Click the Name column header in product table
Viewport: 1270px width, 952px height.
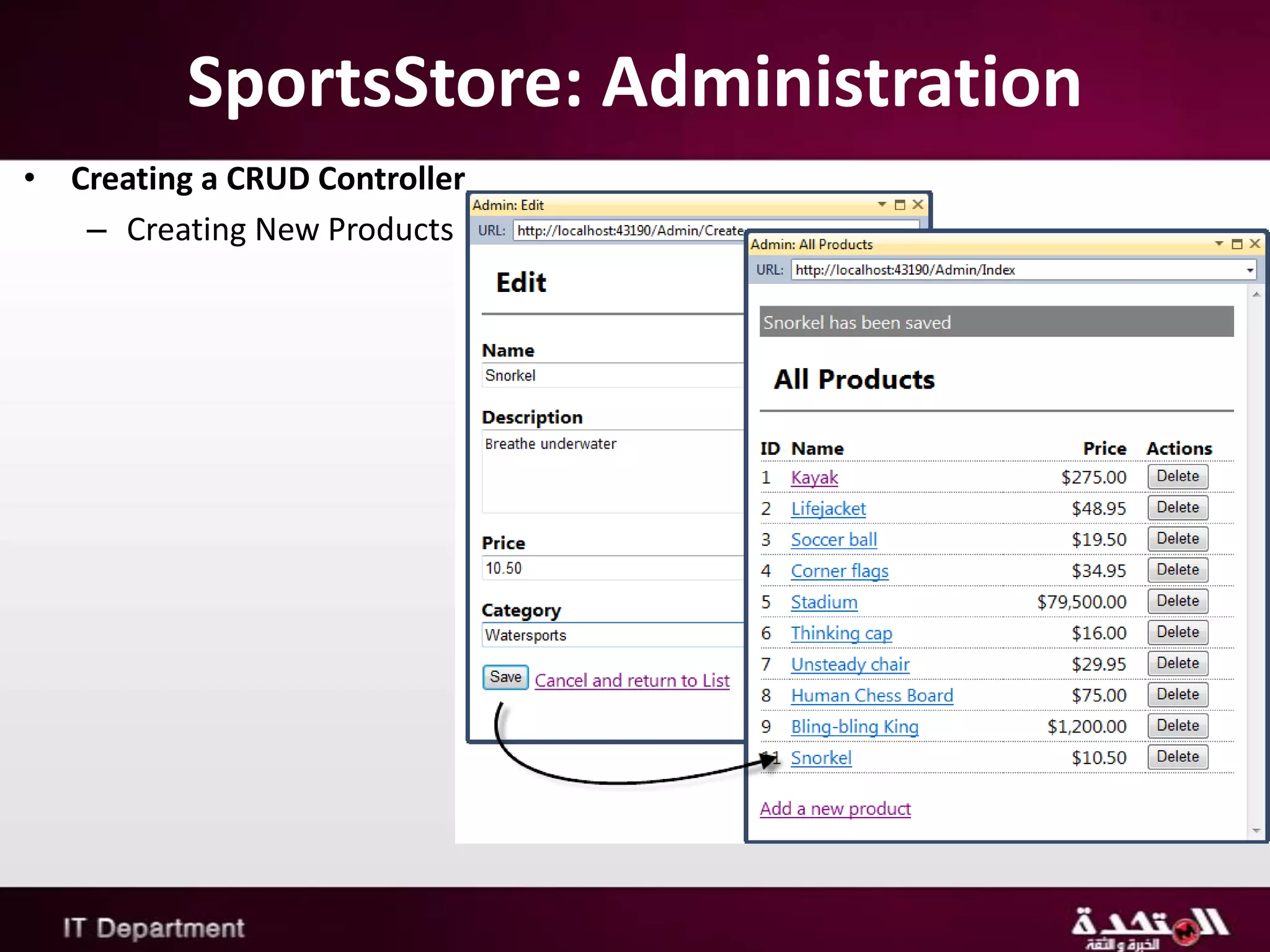[817, 448]
